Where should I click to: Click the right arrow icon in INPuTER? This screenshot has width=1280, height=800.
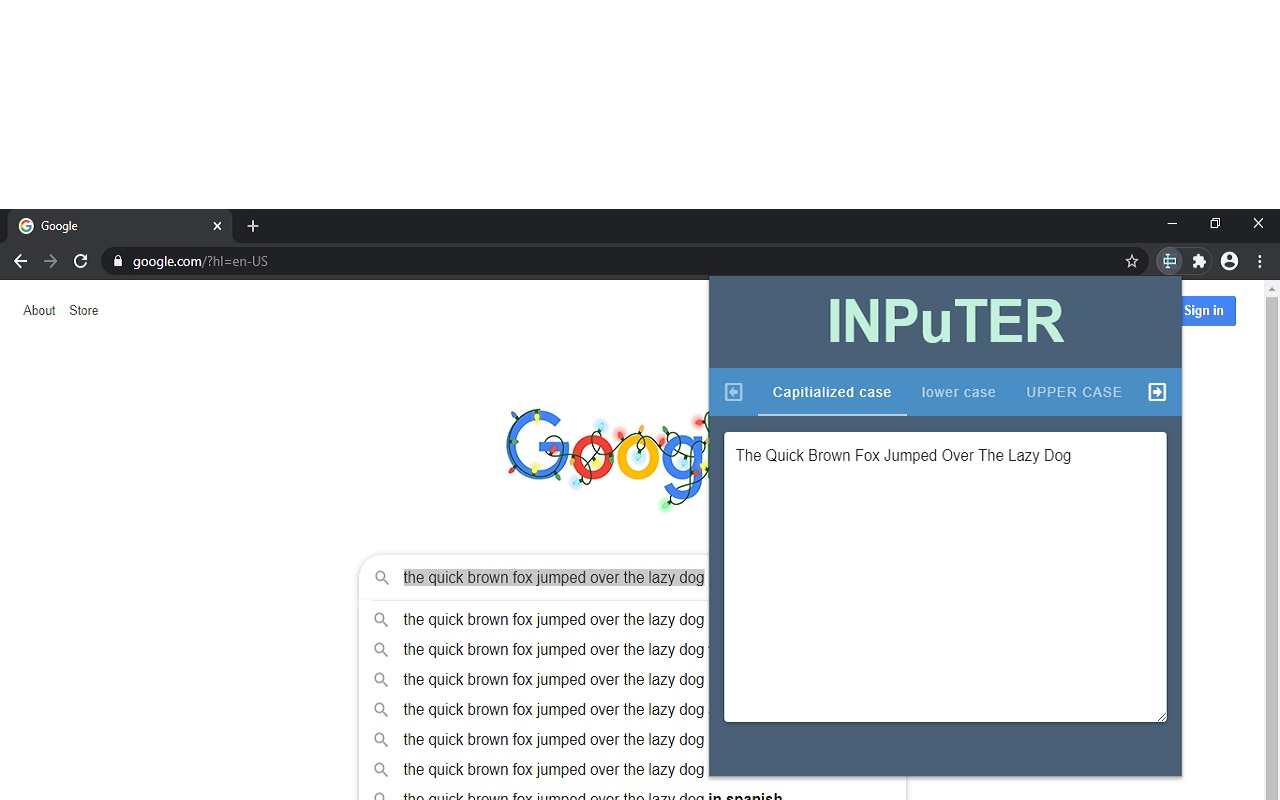click(x=1157, y=392)
